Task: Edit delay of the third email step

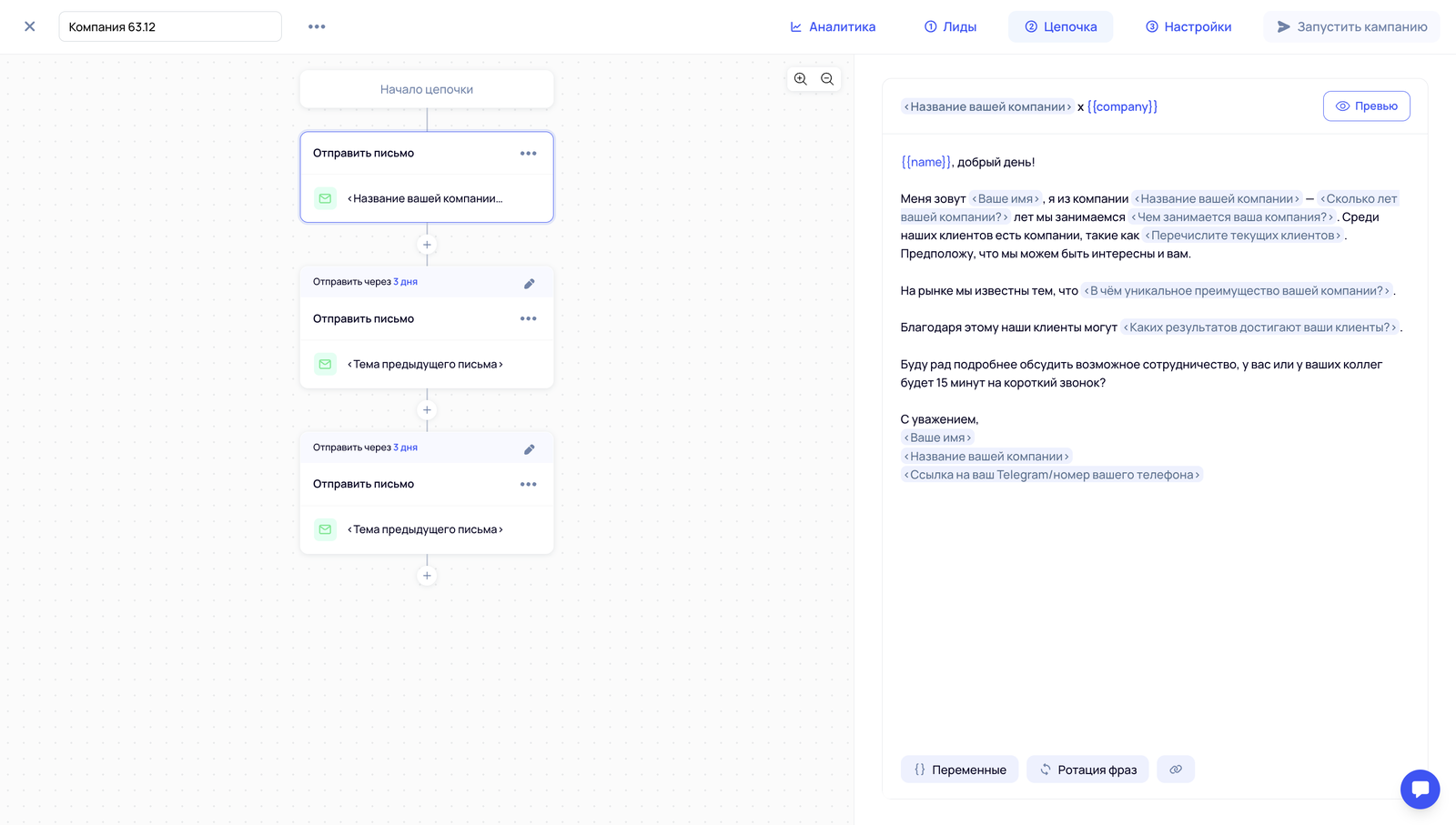Action: click(529, 449)
